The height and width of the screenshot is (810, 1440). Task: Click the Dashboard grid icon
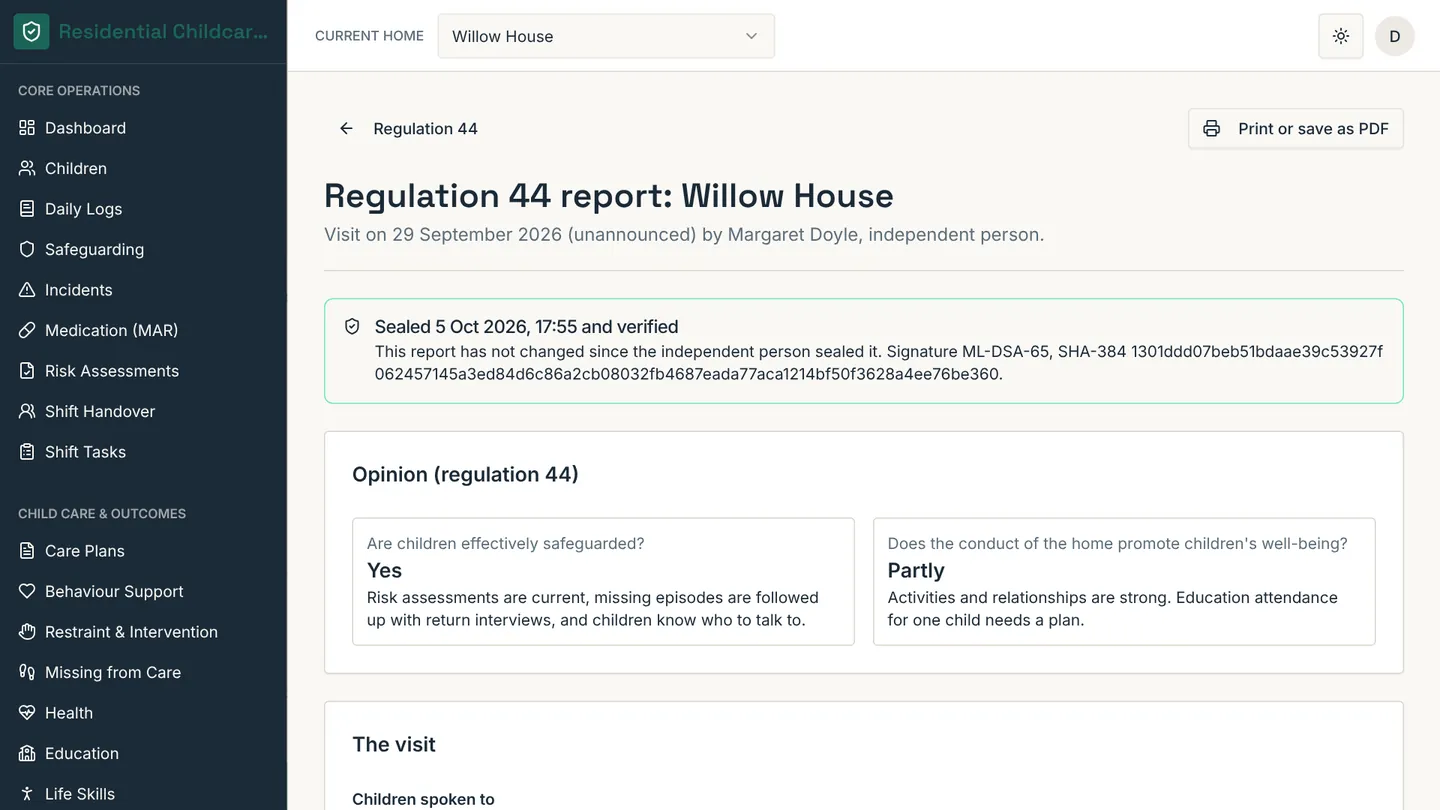[x=27, y=128]
